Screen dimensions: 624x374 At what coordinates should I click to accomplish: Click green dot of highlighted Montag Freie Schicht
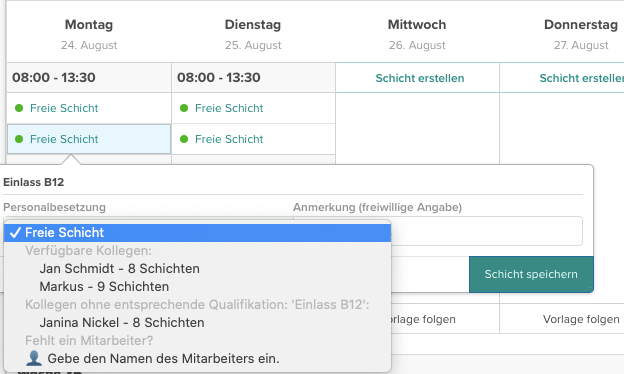click(19, 139)
